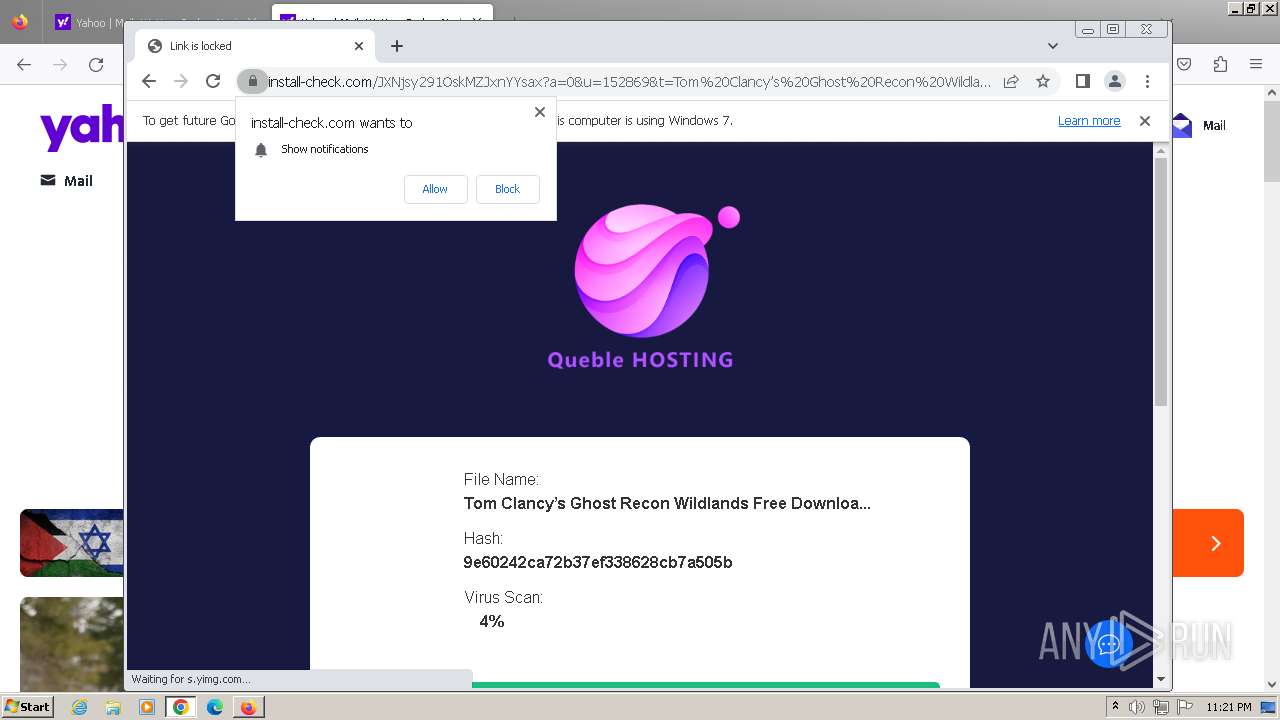Open the Chrome profile menu

[1114, 81]
